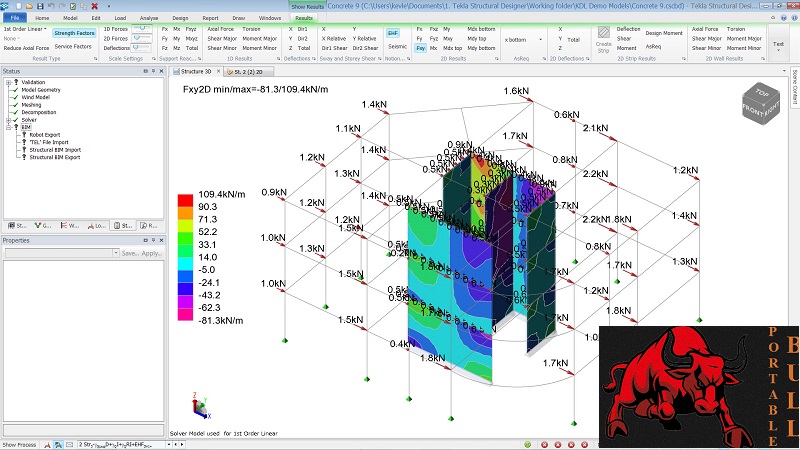
Task: Toggle EHF notional forces button
Action: (x=392, y=33)
